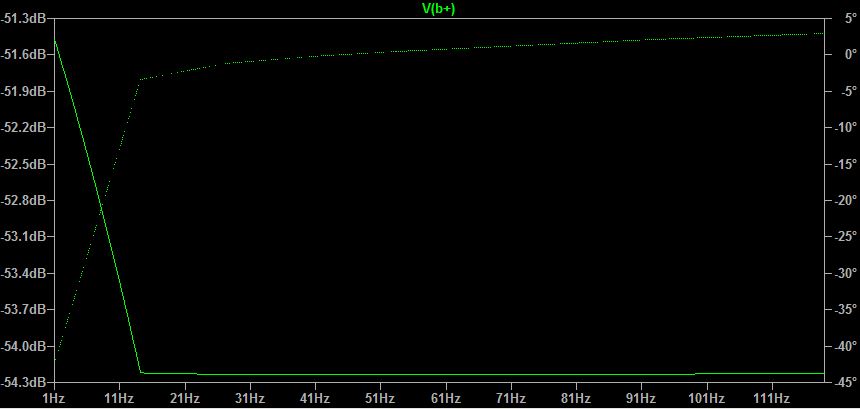Click the -54.0dB magnitude axis label

tap(22, 346)
